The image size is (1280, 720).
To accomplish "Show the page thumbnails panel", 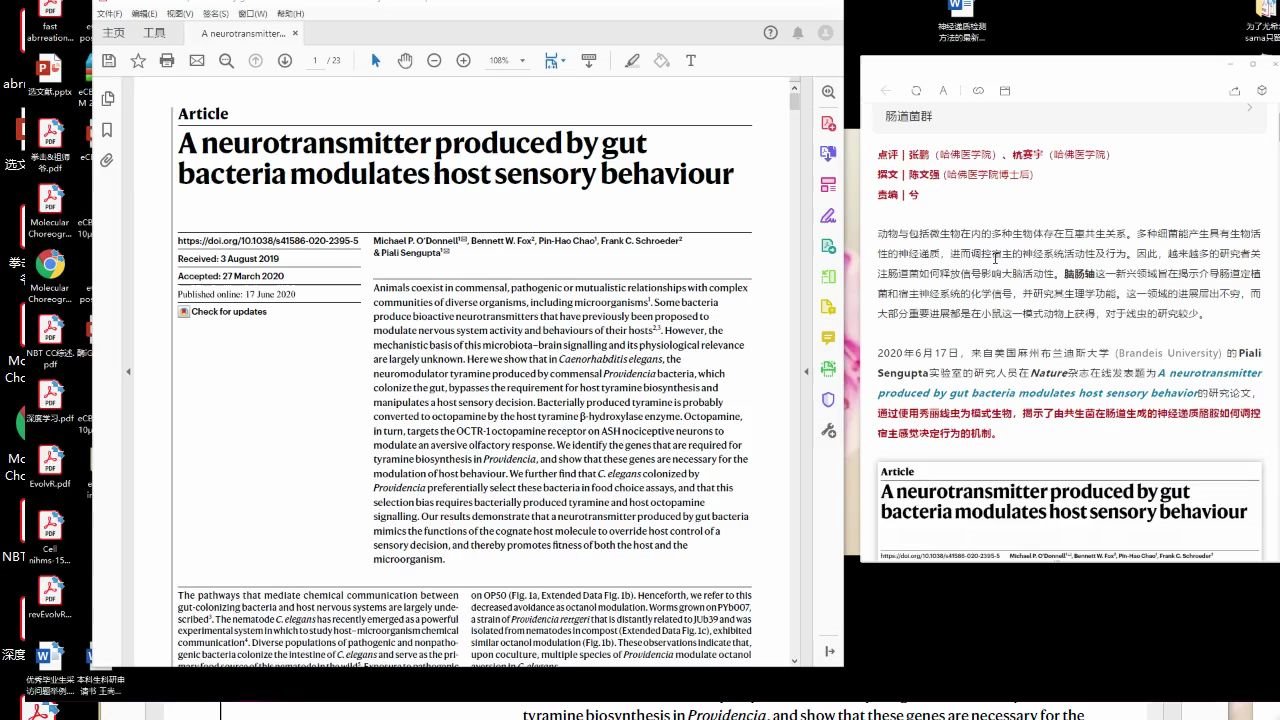I will point(108,98).
